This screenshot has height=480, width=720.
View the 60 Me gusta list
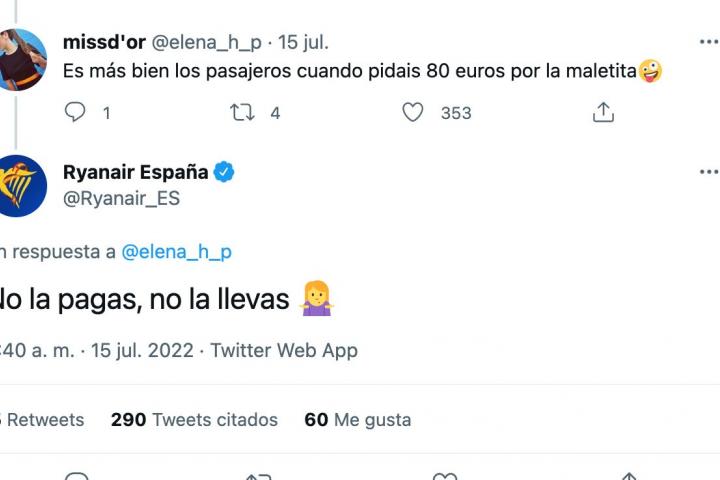click(357, 420)
